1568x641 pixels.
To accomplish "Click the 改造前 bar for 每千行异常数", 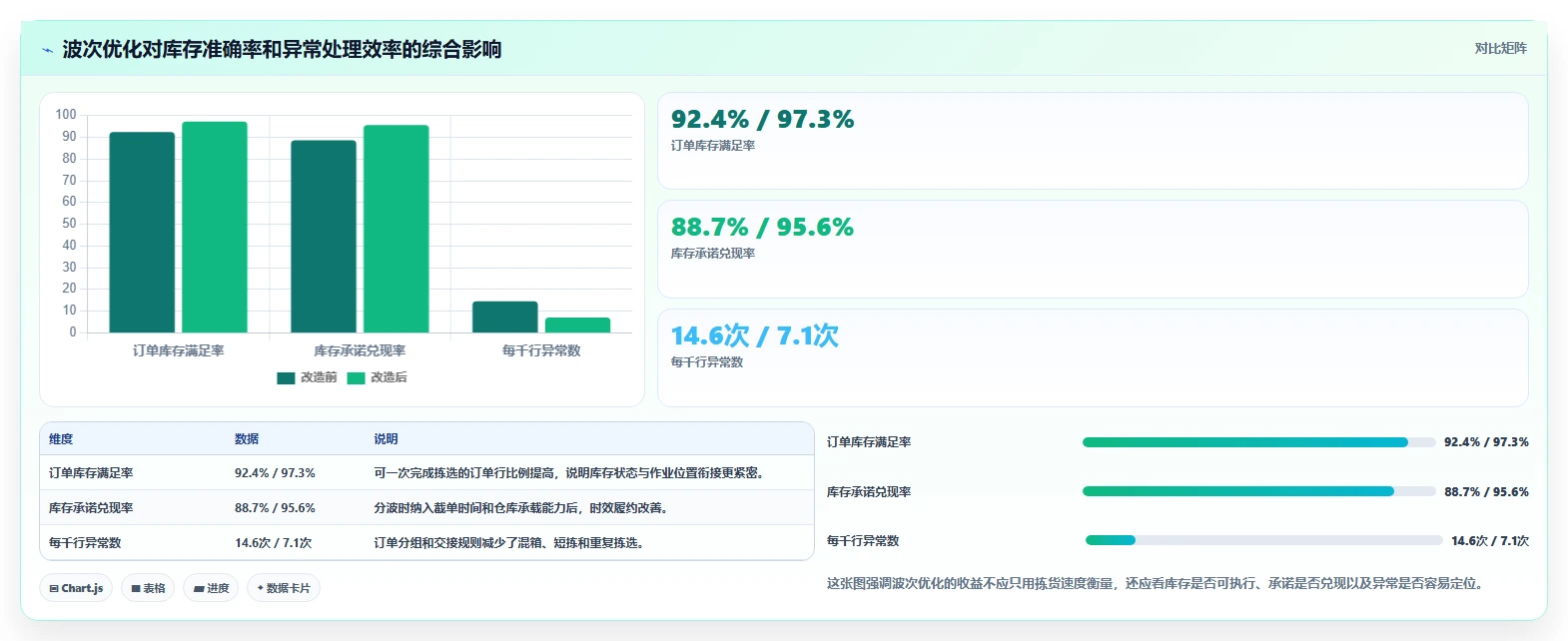I will click(505, 318).
